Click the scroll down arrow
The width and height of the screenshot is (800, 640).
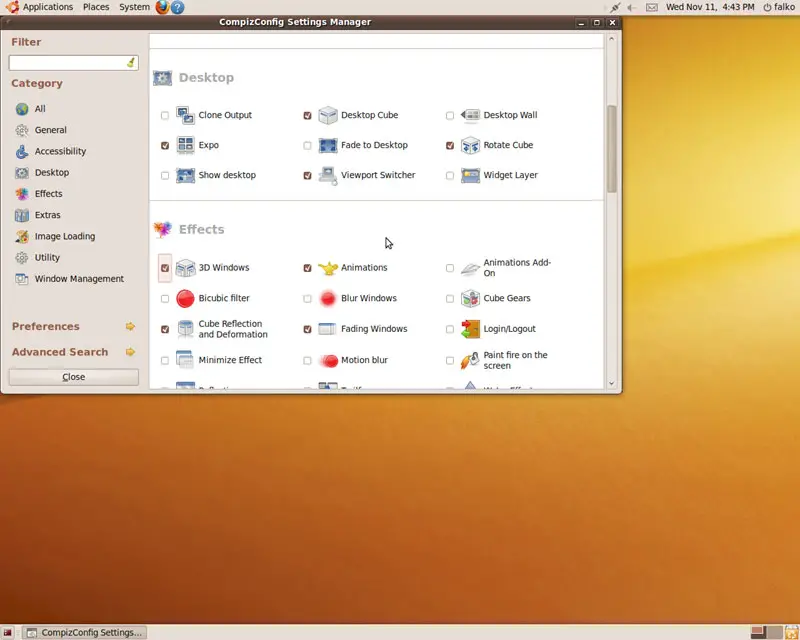(612, 383)
